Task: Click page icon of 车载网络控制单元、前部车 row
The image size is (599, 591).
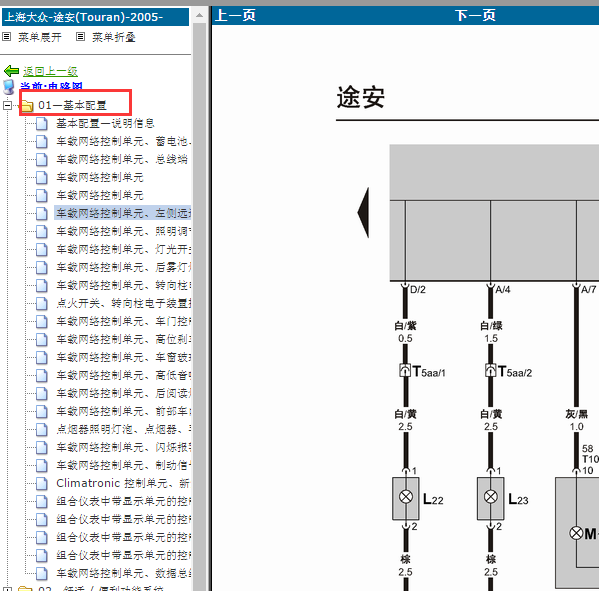Action: coord(42,411)
